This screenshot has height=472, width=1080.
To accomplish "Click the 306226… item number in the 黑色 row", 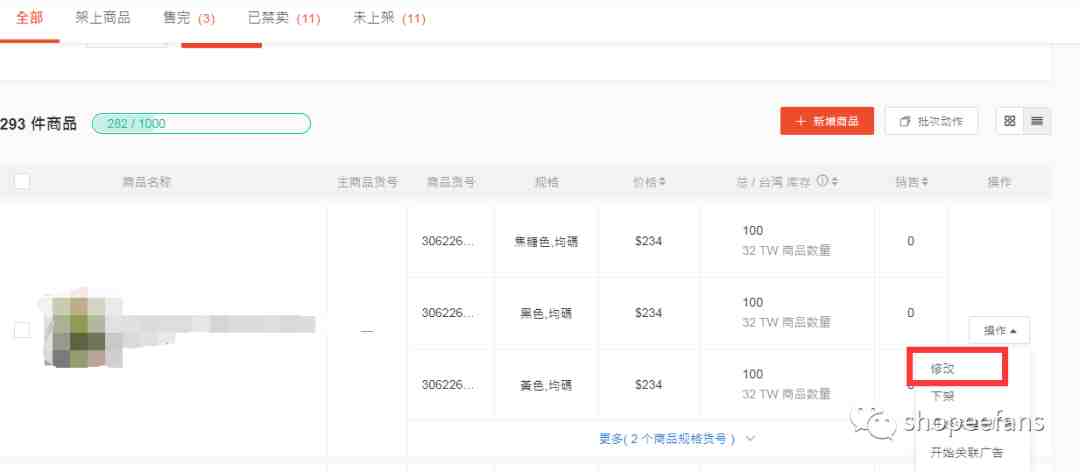I will pyautogui.click(x=448, y=313).
